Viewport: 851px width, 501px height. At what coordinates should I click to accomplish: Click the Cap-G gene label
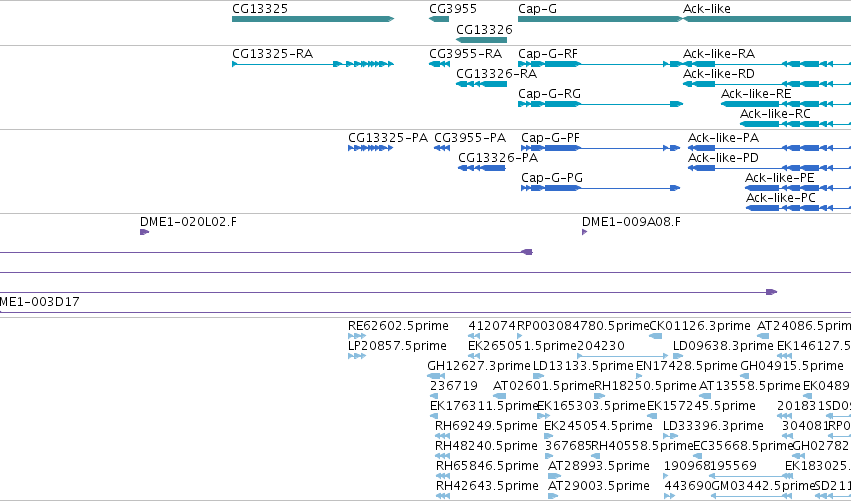point(537,9)
